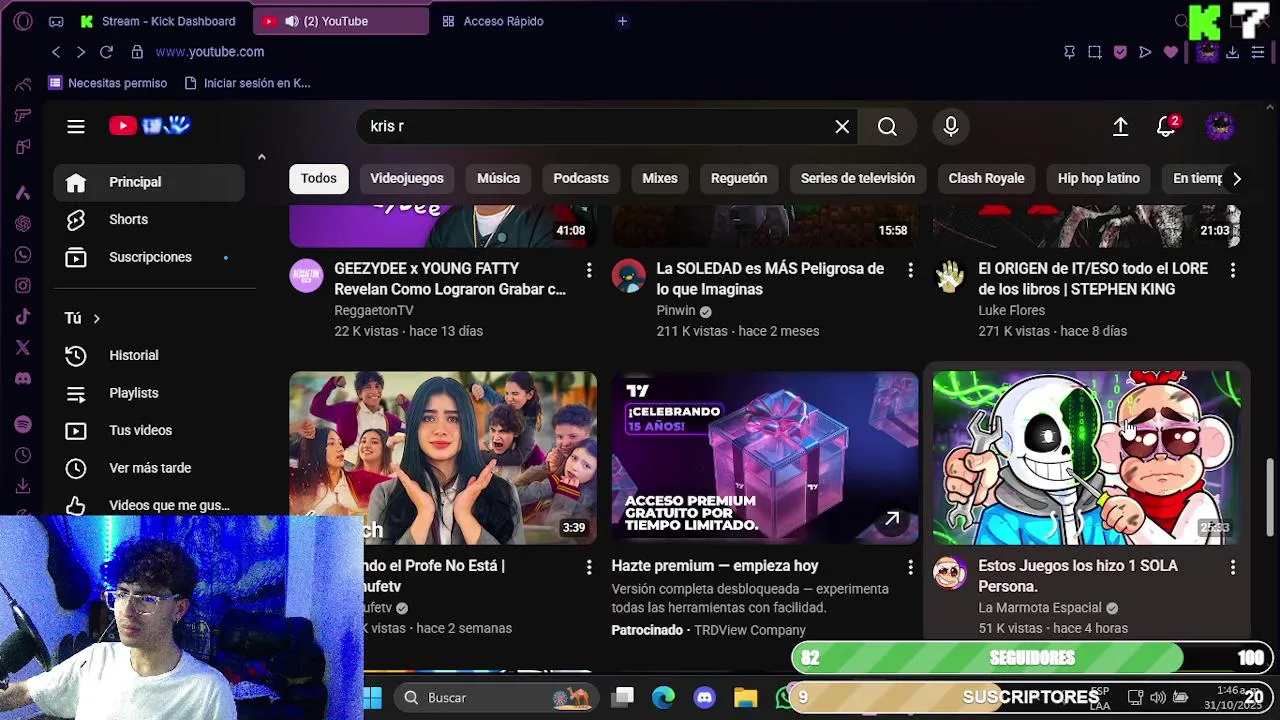
Task: Open the ad blocker shield icon
Action: click(x=1120, y=52)
